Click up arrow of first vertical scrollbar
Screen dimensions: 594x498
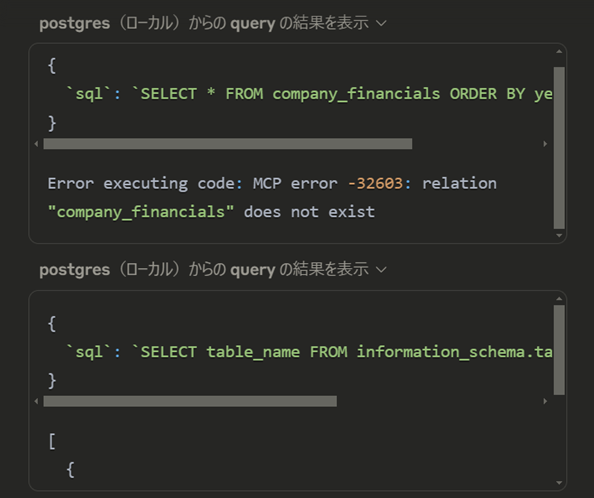click(x=559, y=52)
